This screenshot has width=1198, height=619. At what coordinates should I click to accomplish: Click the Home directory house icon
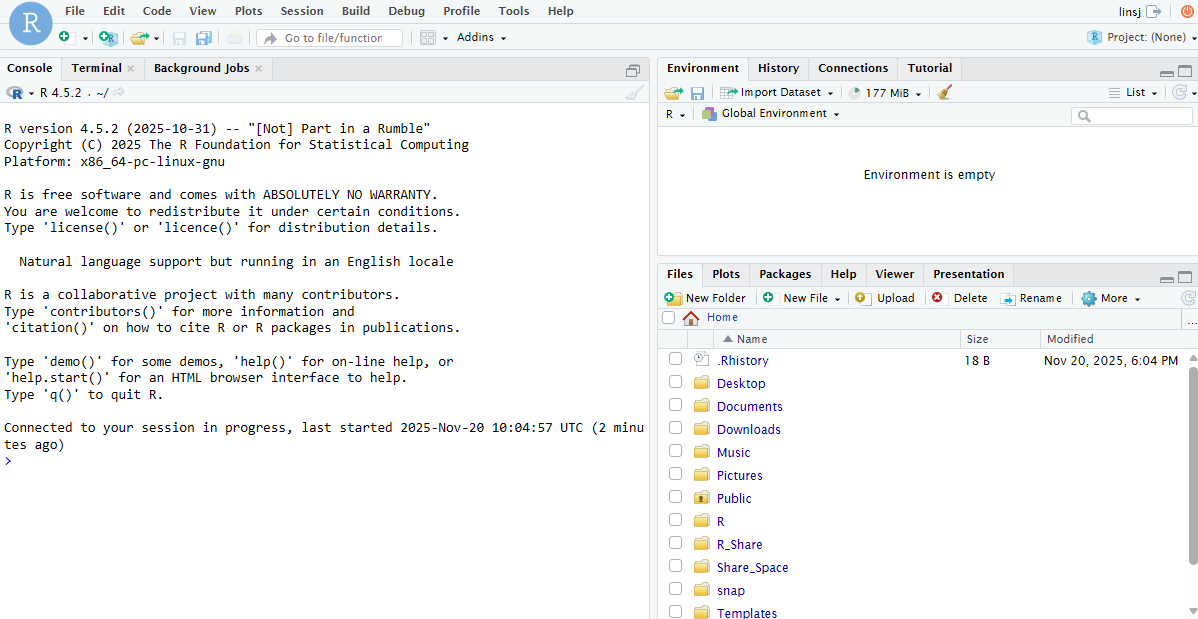691,318
